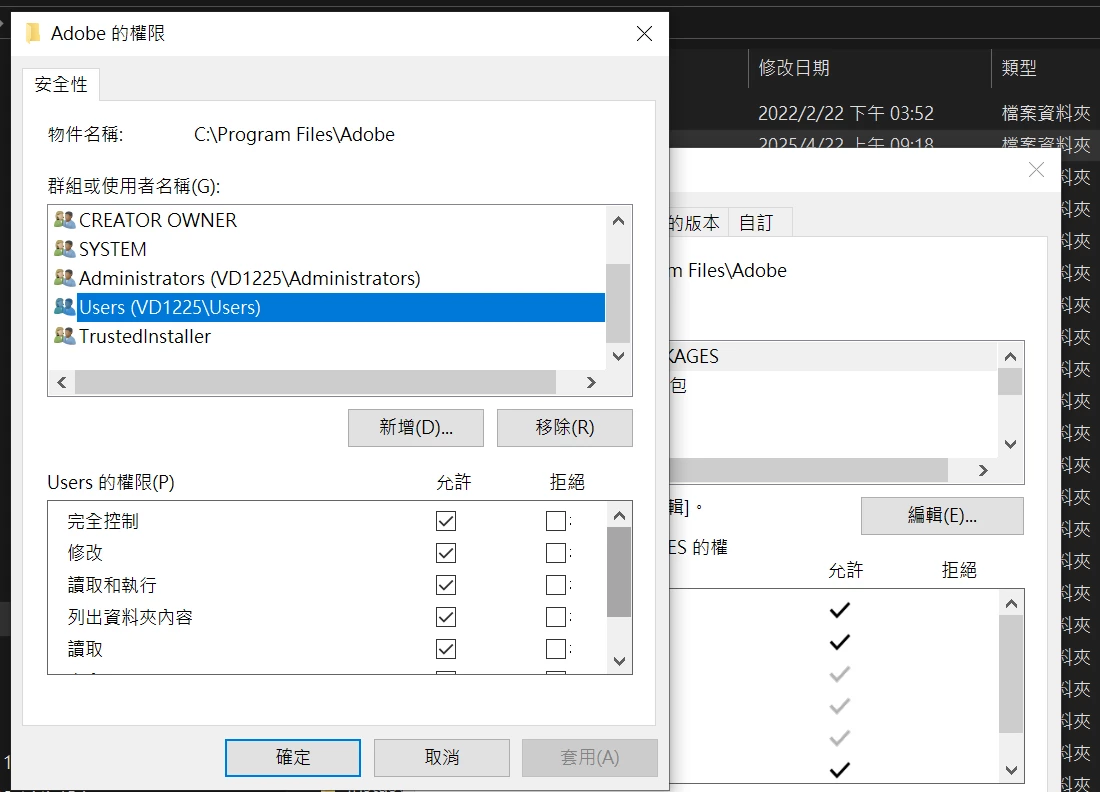Click properties window group list scroll up arrow
The height and width of the screenshot is (792, 1100).
click(x=1010, y=357)
